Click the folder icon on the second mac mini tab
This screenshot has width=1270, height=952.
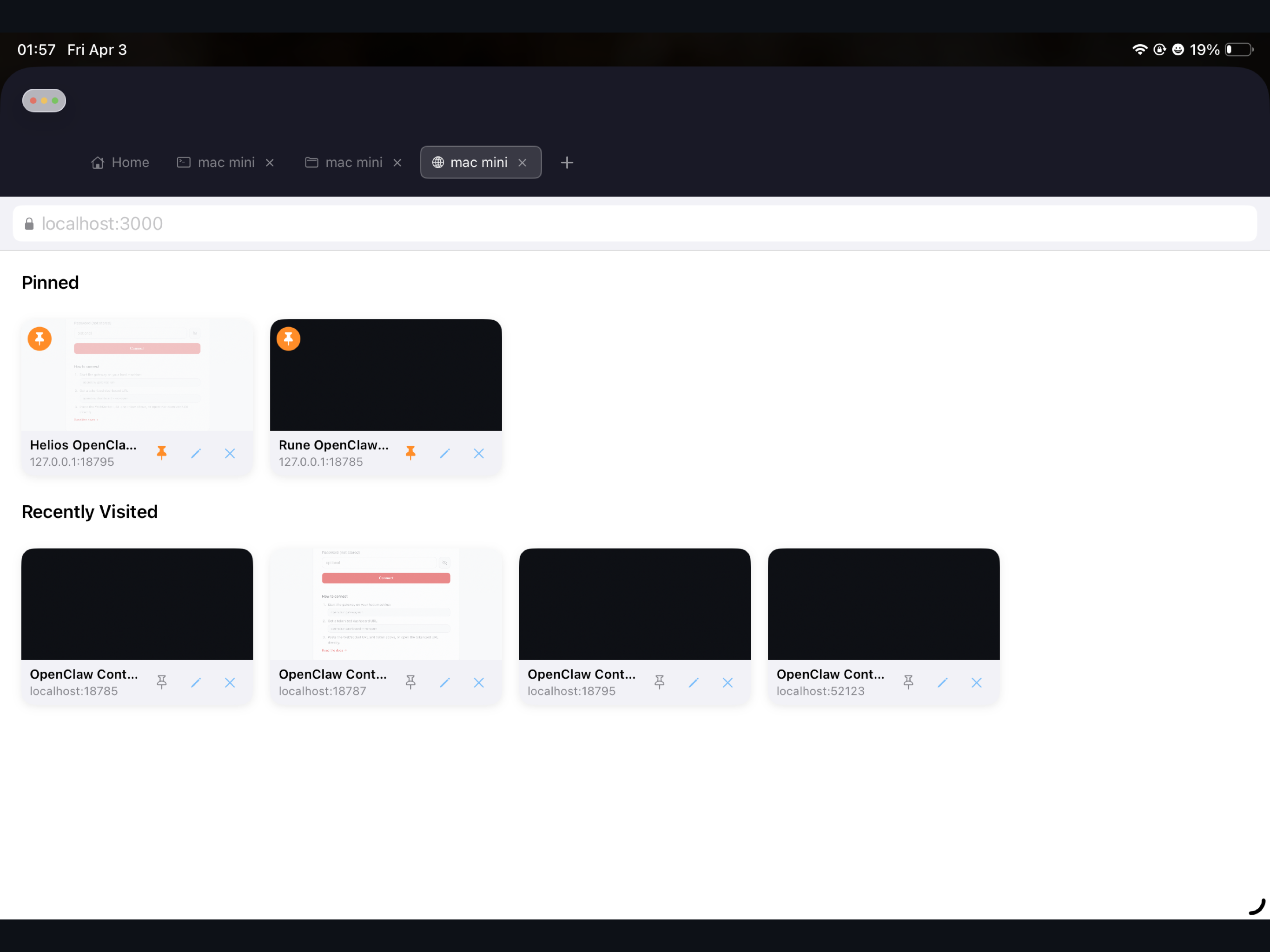311,163
